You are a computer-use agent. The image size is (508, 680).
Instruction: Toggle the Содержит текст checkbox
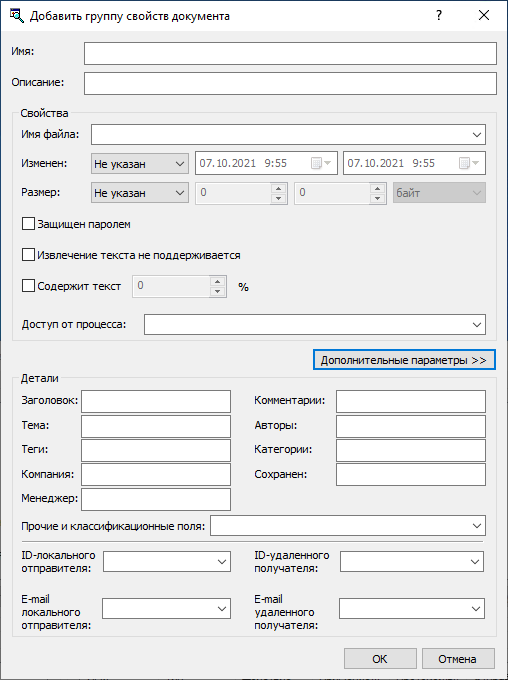click(x=28, y=286)
